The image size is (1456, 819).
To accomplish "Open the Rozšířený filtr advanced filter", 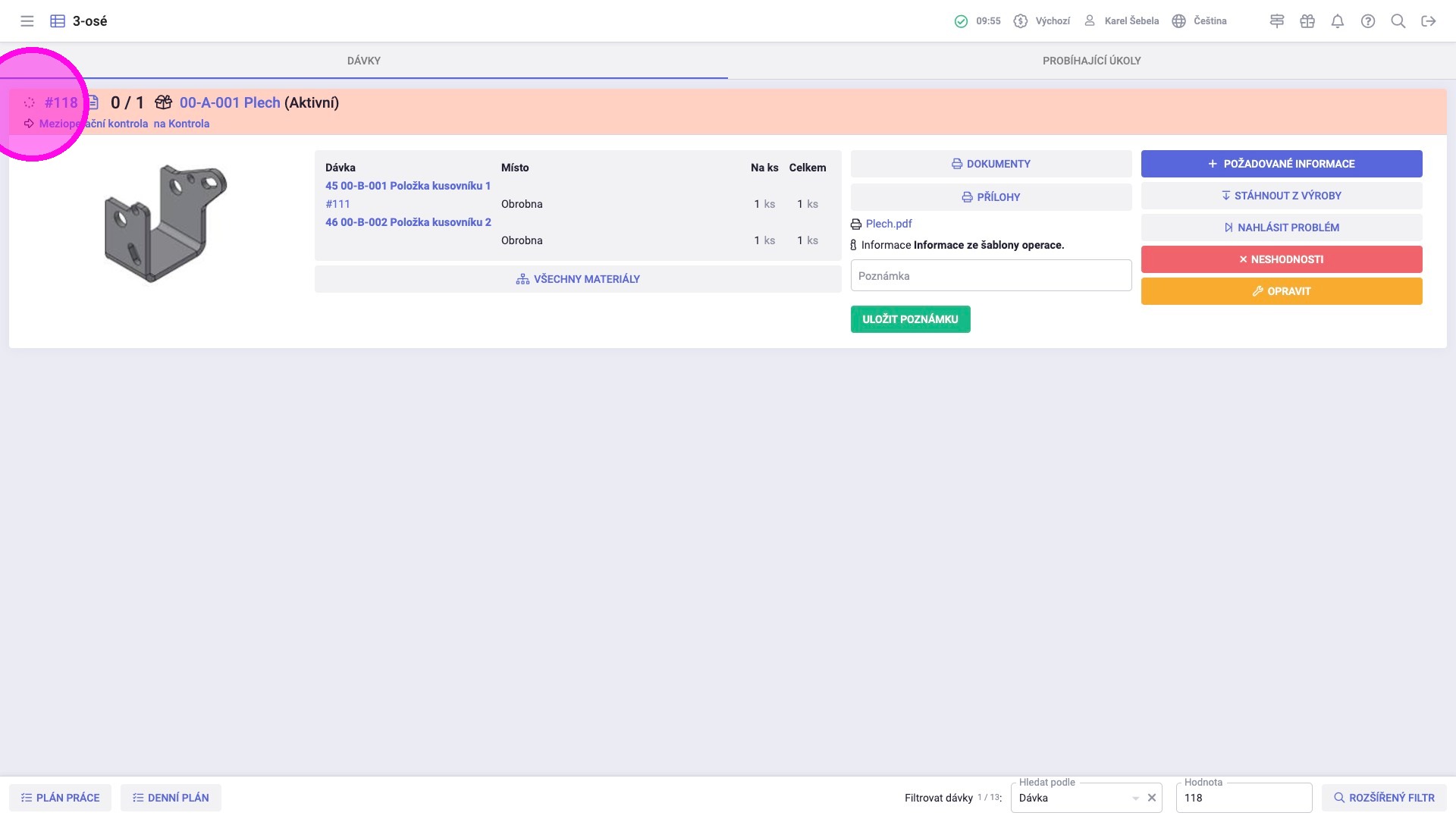I will 1384,798.
